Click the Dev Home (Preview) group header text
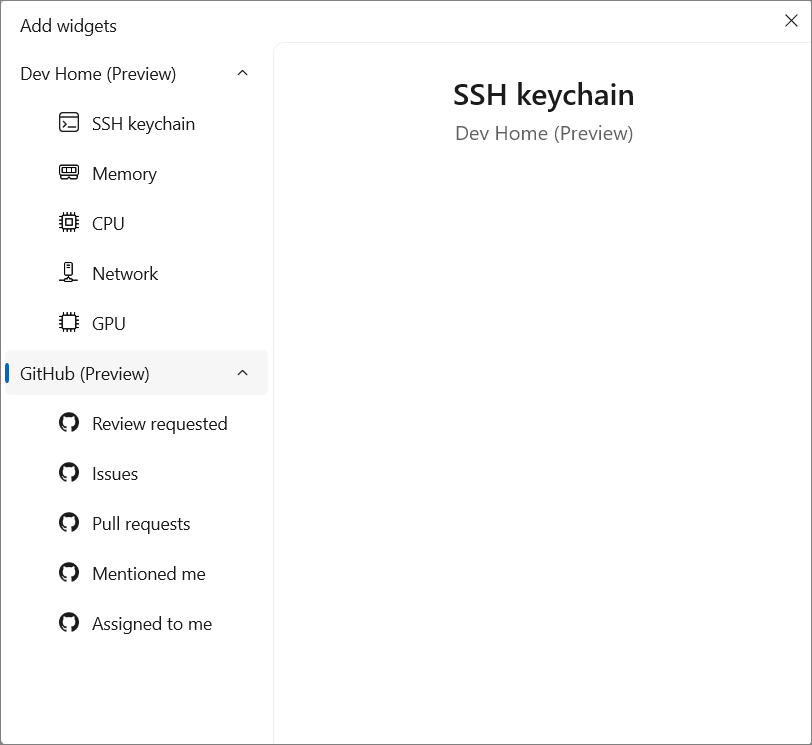812x745 pixels. point(98,74)
